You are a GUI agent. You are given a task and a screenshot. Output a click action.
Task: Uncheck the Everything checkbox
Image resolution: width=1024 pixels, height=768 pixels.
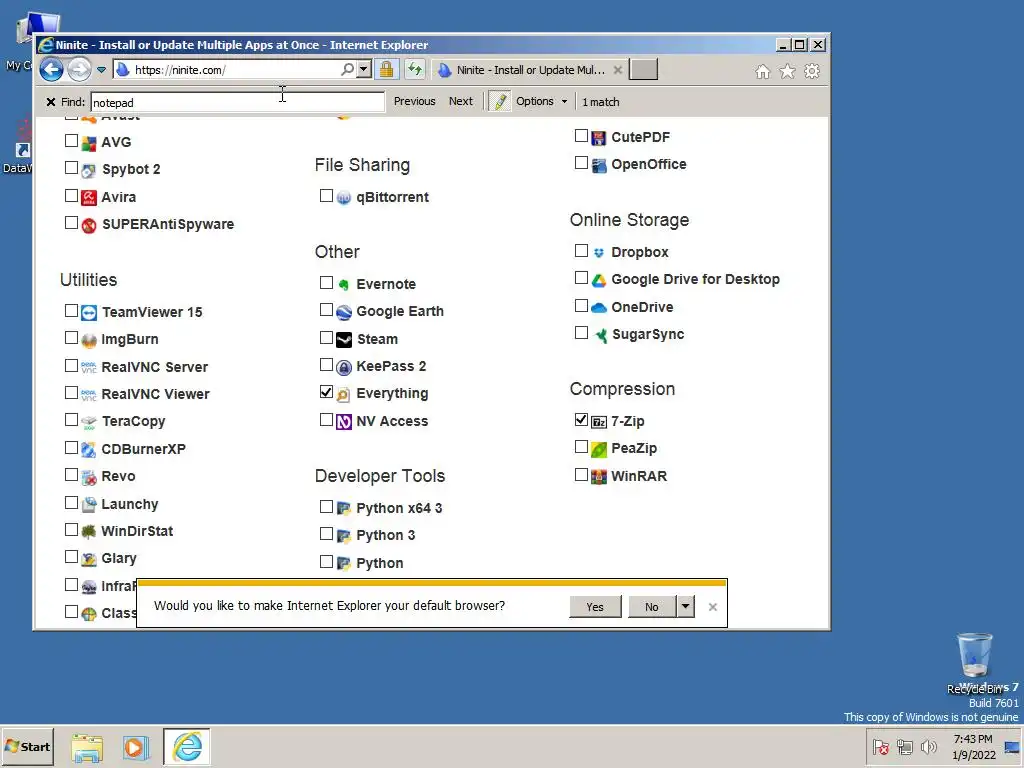[x=327, y=392]
